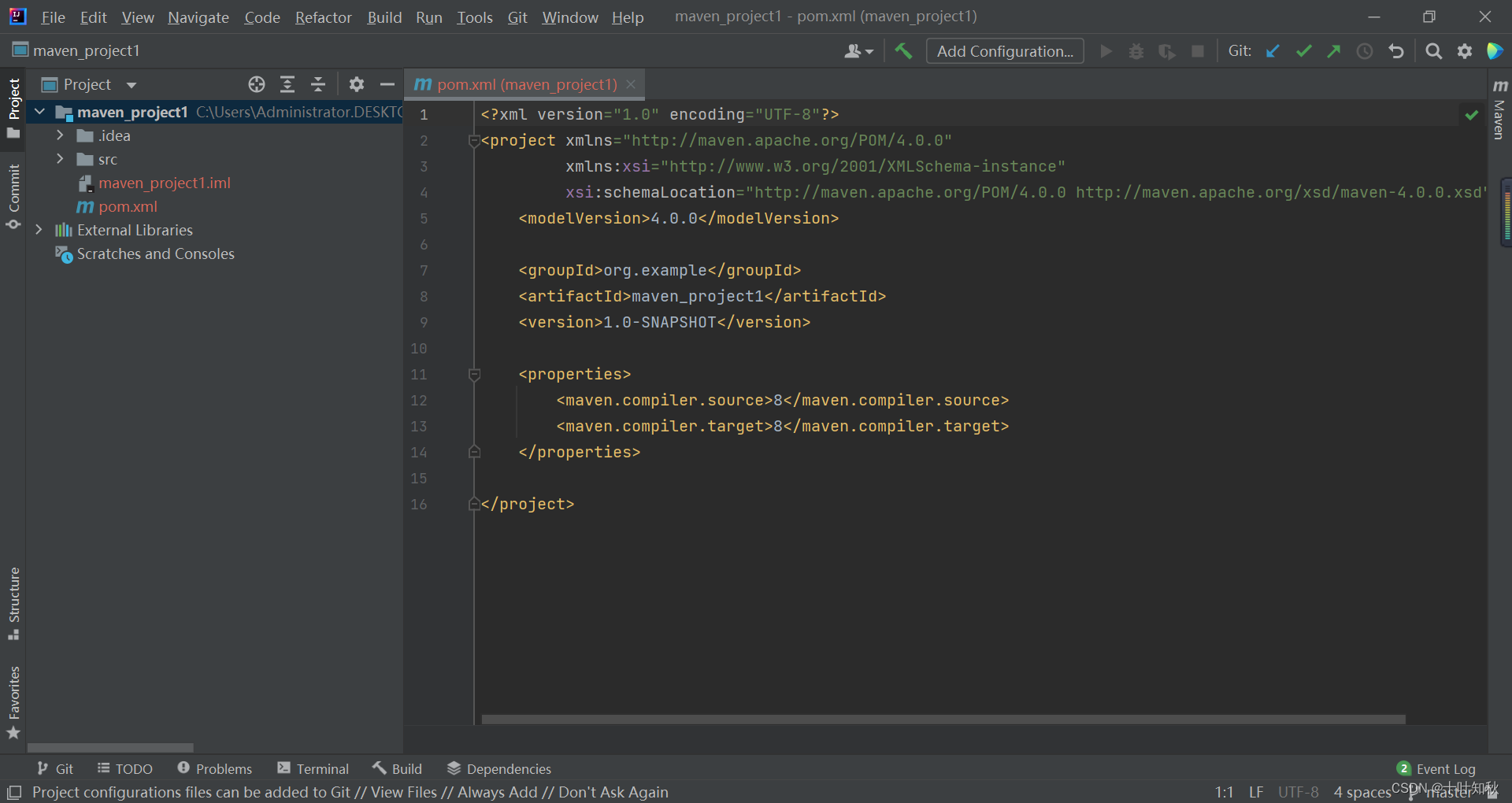Open the Build tool window at bottom
The image size is (1512, 803).
click(397, 768)
